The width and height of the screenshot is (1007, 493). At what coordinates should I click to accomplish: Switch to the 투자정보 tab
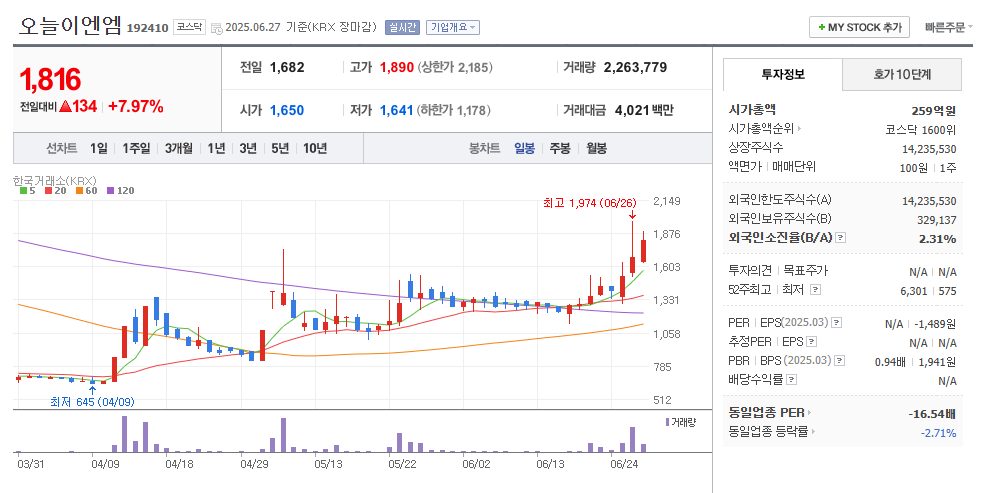(783, 74)
